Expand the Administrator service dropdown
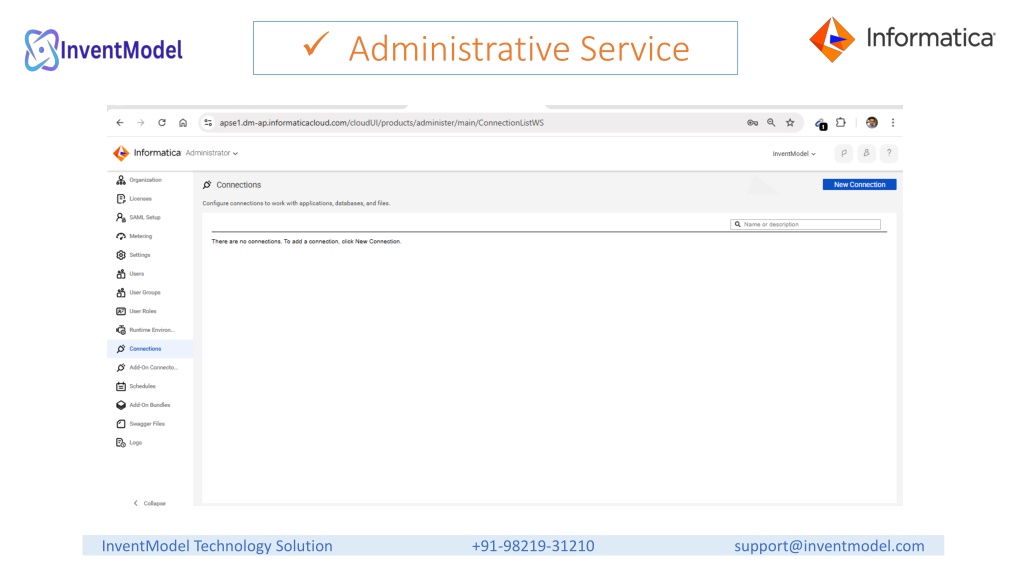1024x576 pixels. [212, 153]
